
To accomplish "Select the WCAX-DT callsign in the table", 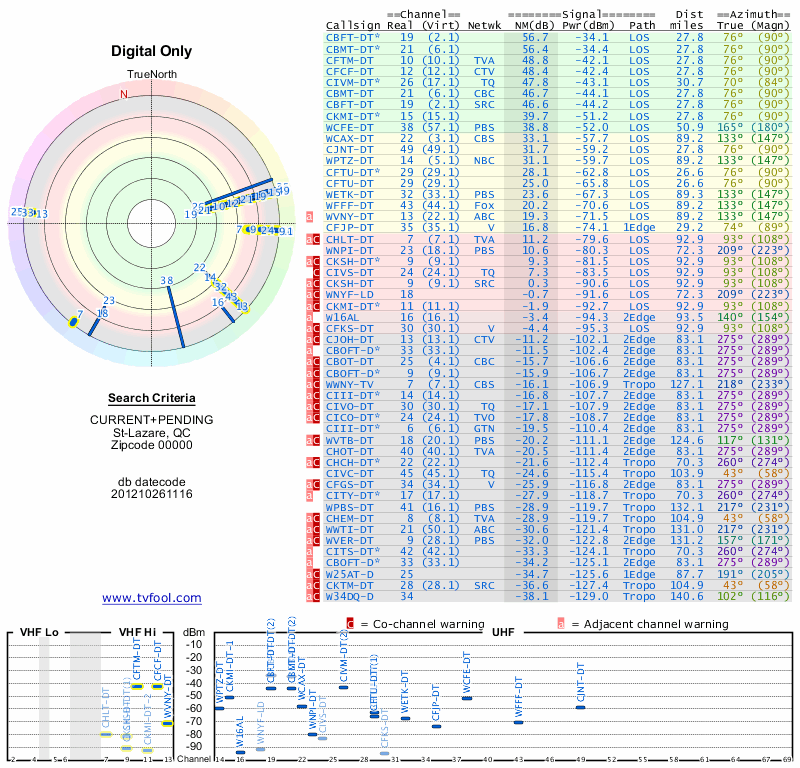I will point(350,138).
